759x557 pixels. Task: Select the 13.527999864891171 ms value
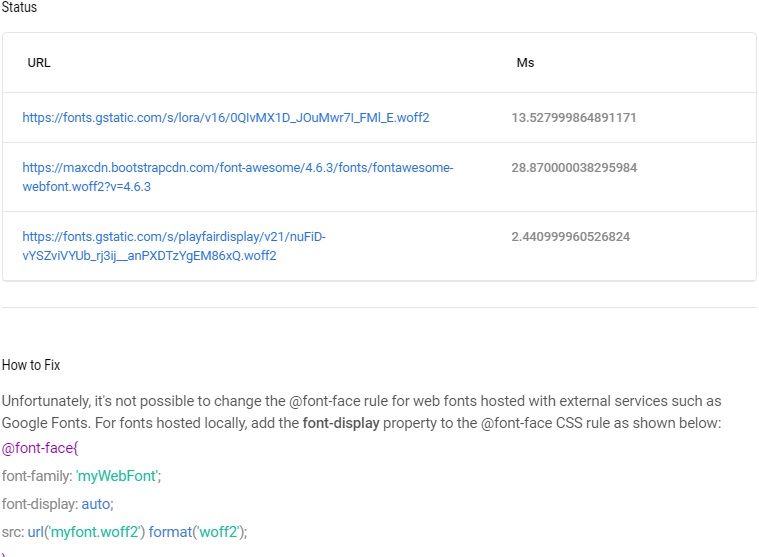[574, 118]
